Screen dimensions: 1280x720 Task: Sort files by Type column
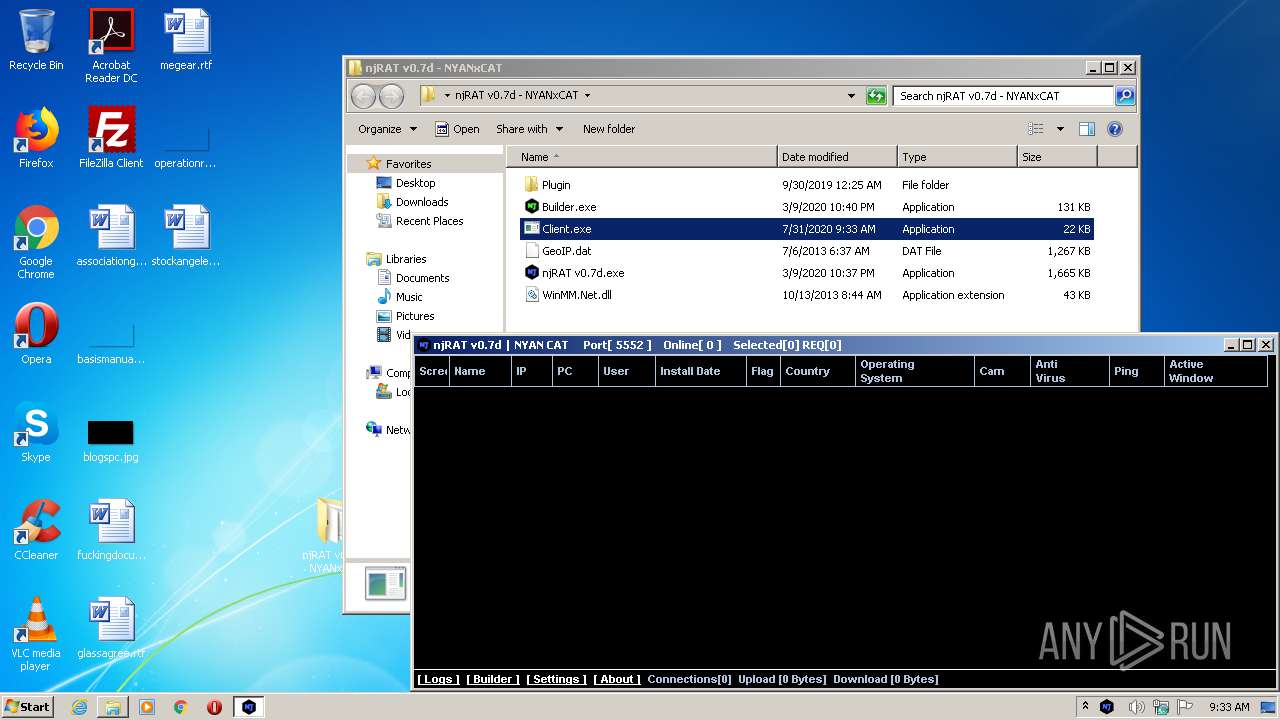[x=957, y=157]
